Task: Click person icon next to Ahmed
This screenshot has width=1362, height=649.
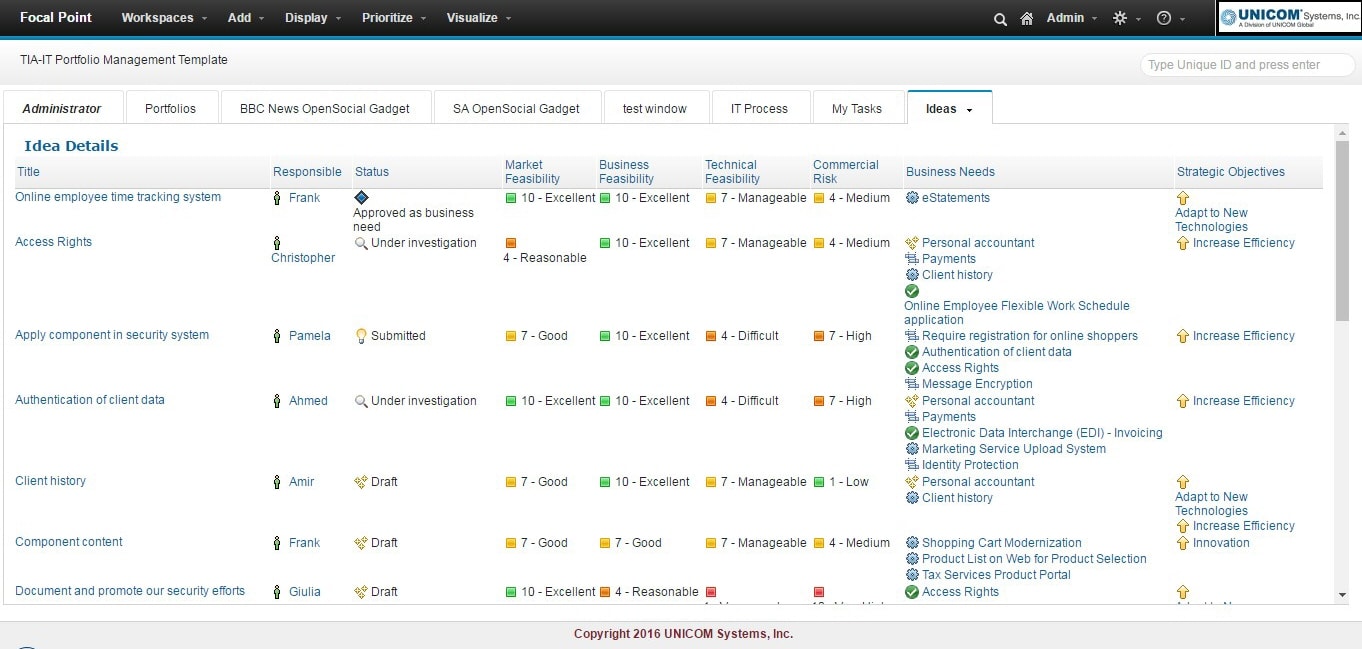Action: tap(277, 401)
